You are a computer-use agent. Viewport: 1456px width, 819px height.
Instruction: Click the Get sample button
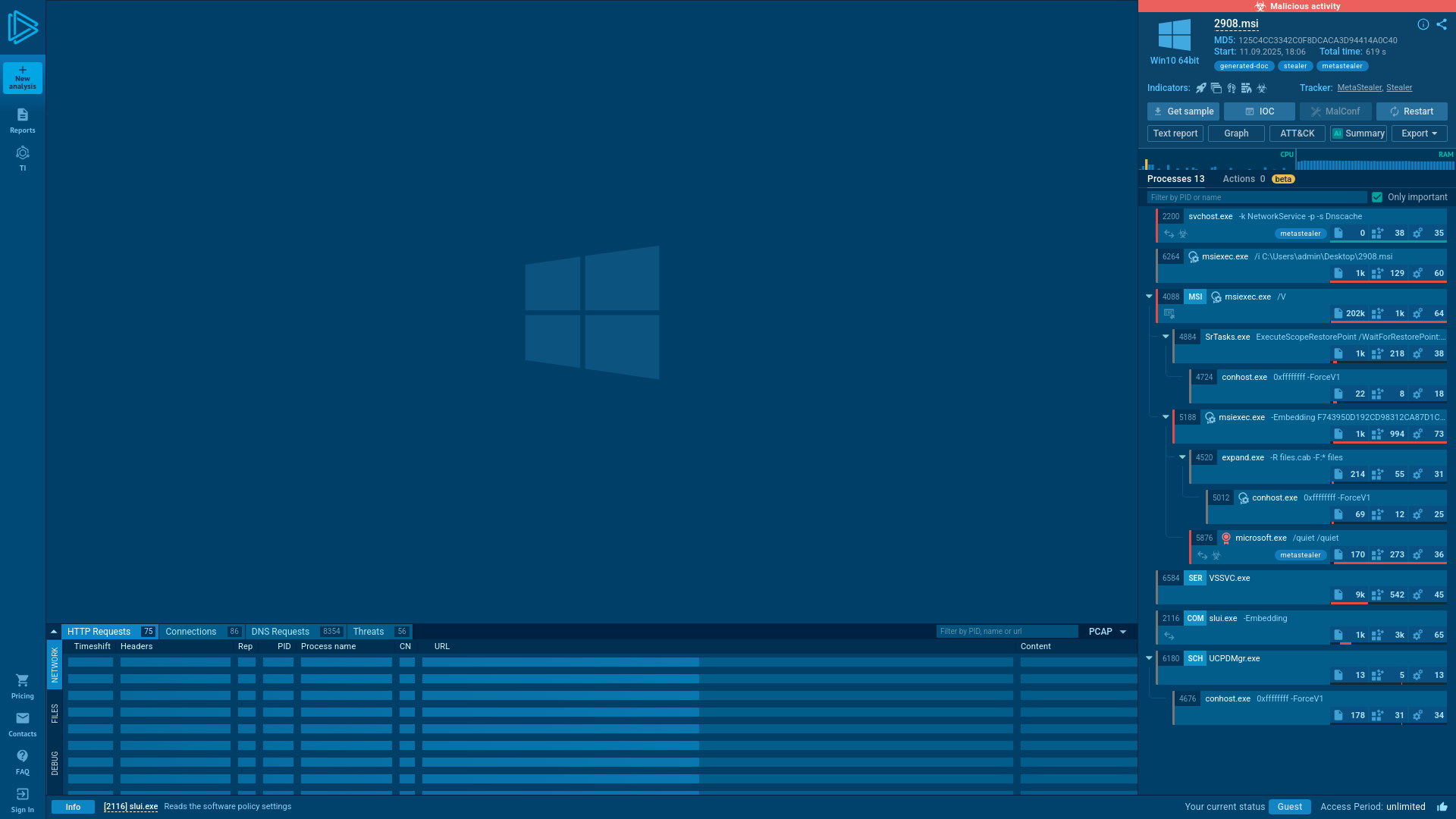[1183, 111]
